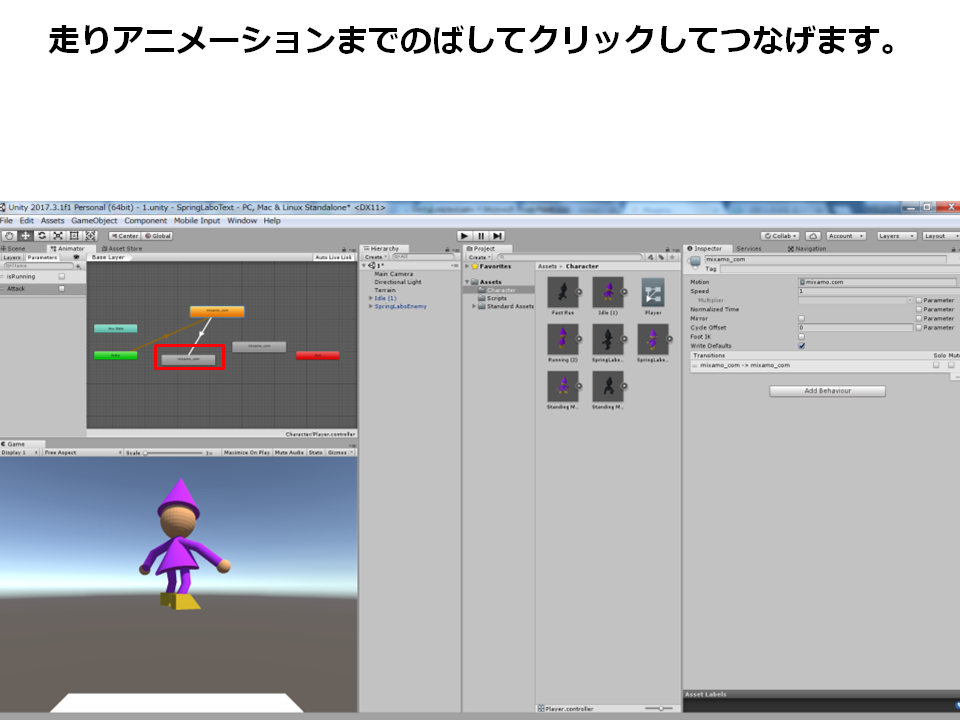
Task: Click the Project thumbnail size slider
Action: 659,708
